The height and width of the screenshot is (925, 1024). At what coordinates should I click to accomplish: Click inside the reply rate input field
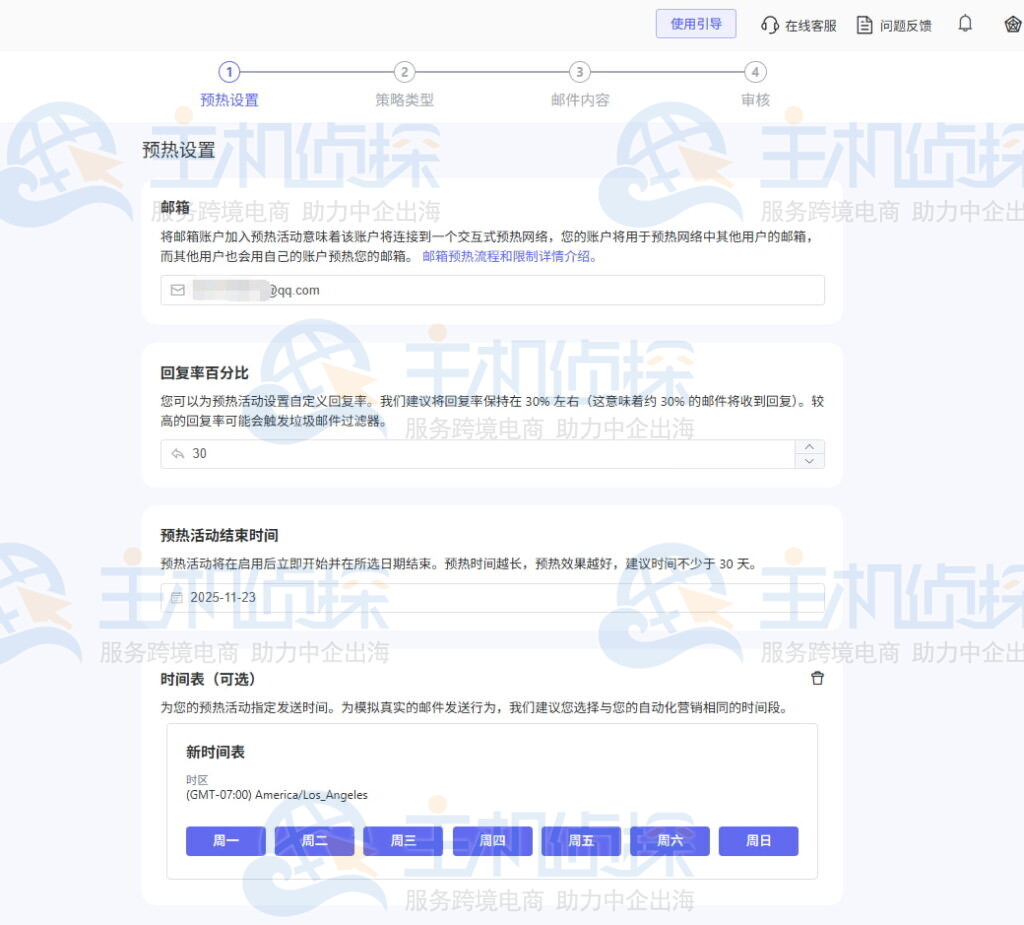click(x=450, y=453)
